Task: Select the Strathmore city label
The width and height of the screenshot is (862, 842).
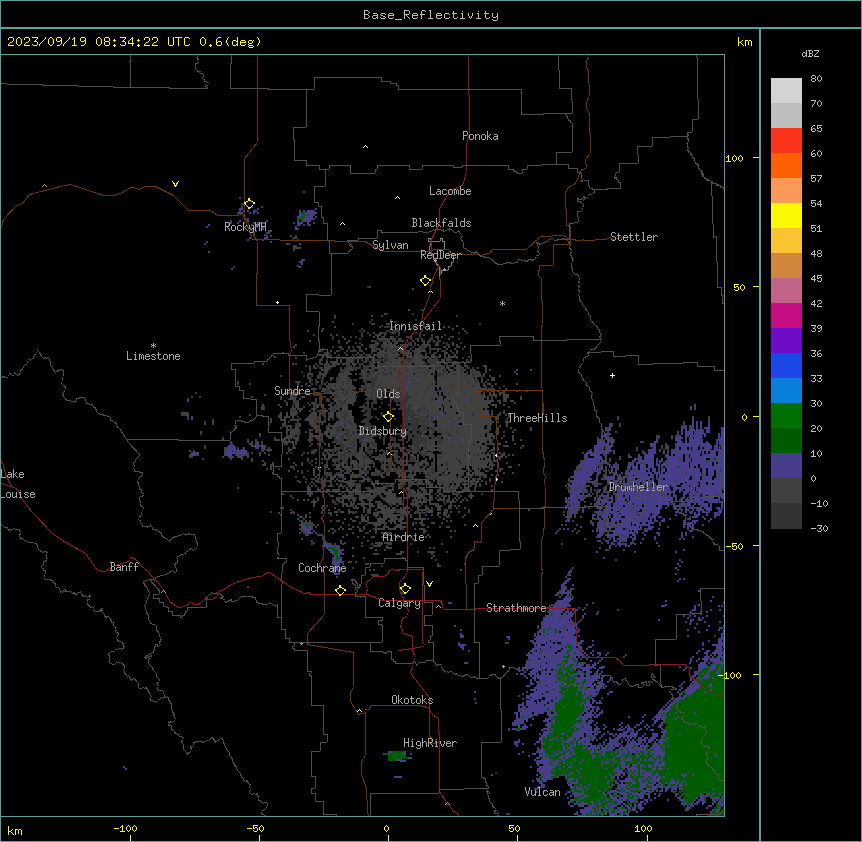Action: pos(516,608)
